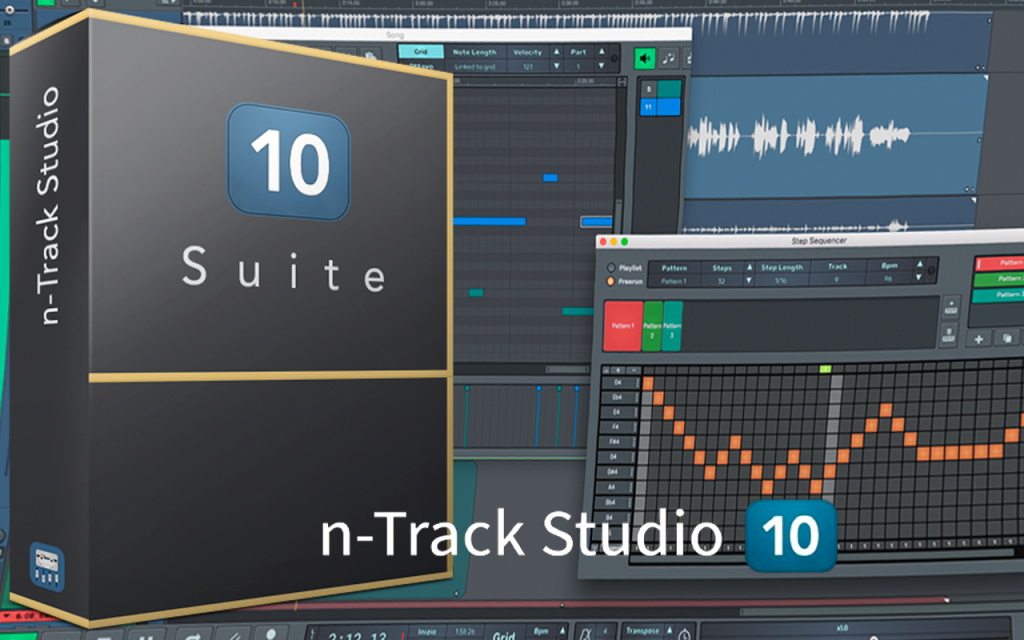
Task: Decrease Velocity with the down arrow
Action: click(x=556, y=66)
